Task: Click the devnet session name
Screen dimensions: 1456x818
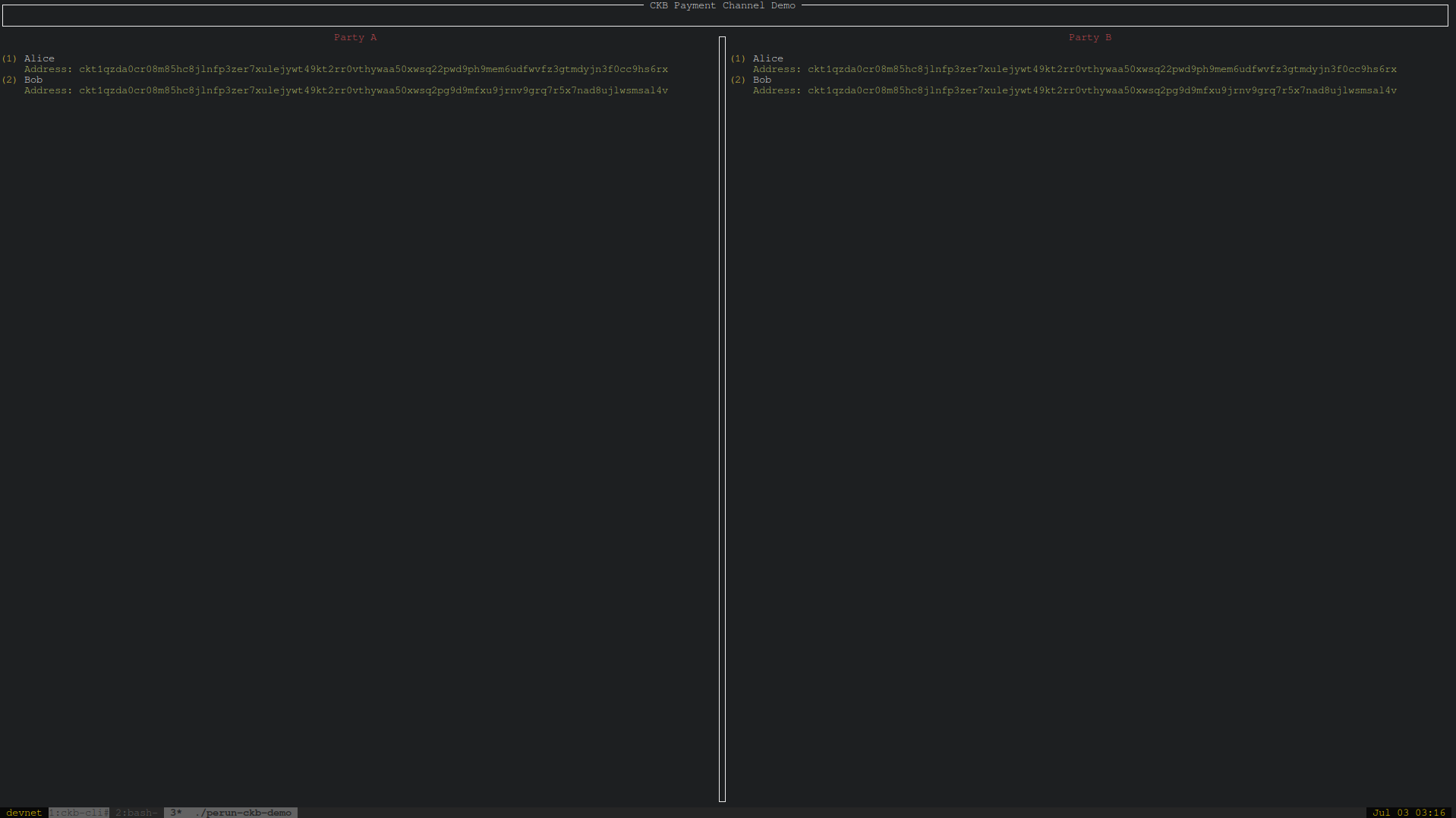Action: pyautogui.click(x=24, y=813)
